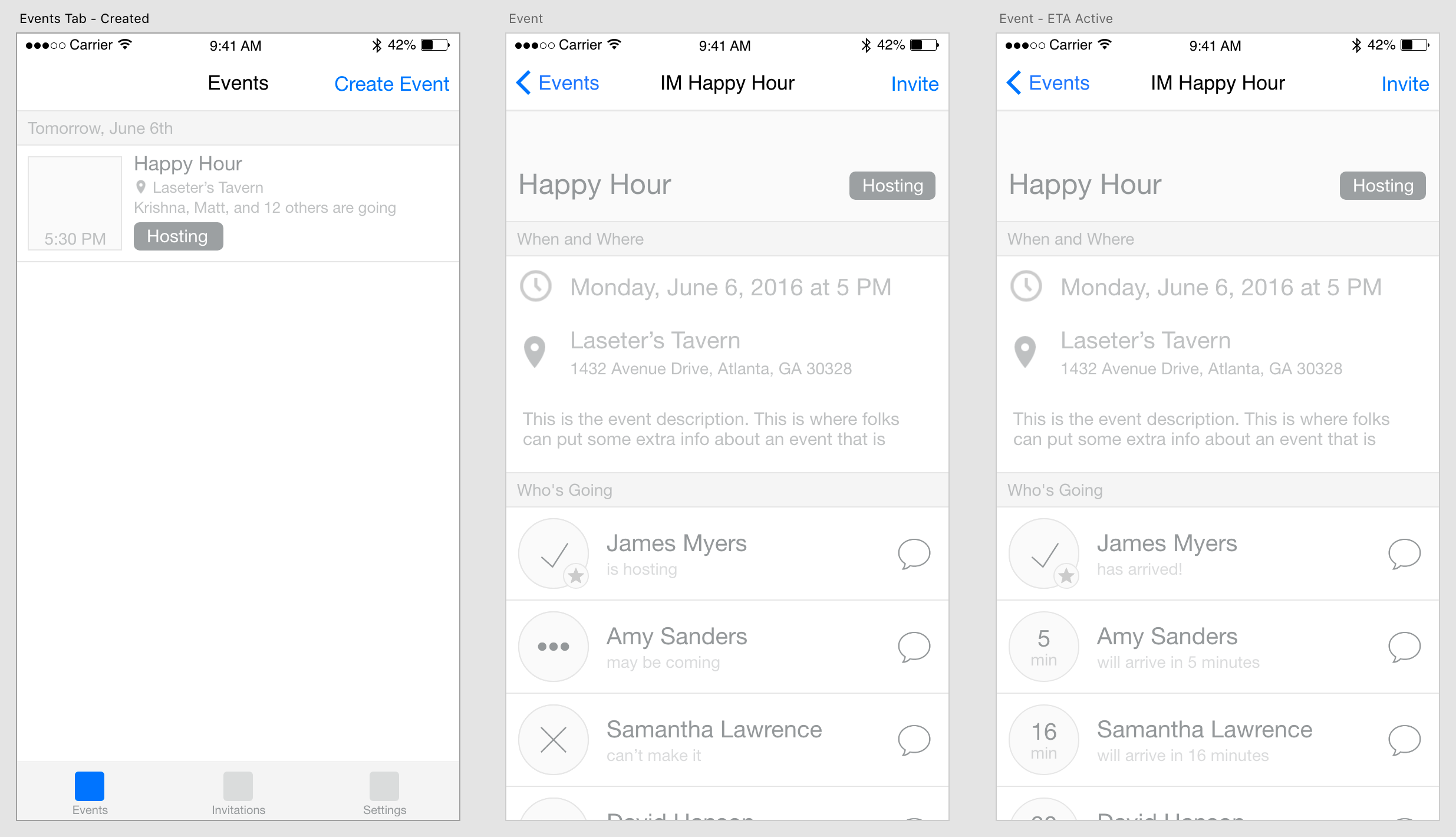Tap the Hosting badge in the Events list

178,236
